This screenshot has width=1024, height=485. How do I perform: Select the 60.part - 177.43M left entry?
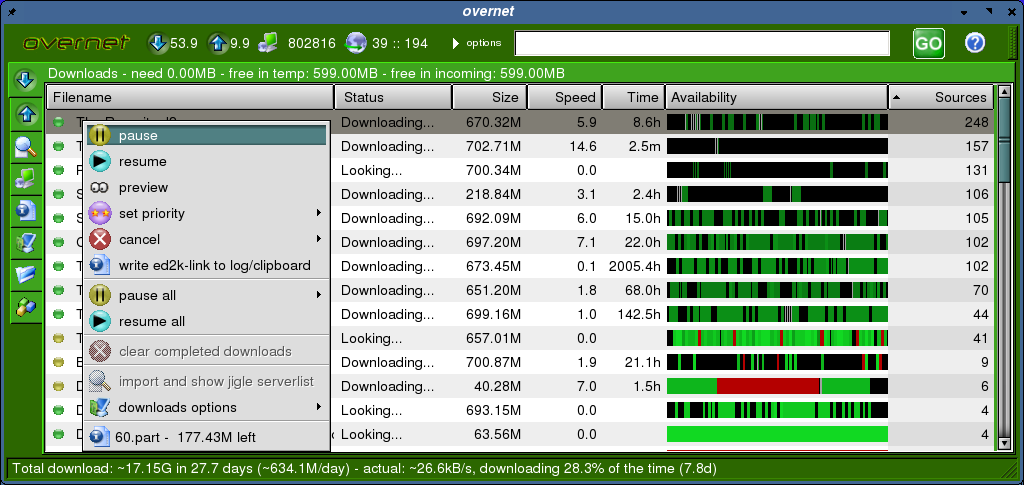[x=206, y=437]
